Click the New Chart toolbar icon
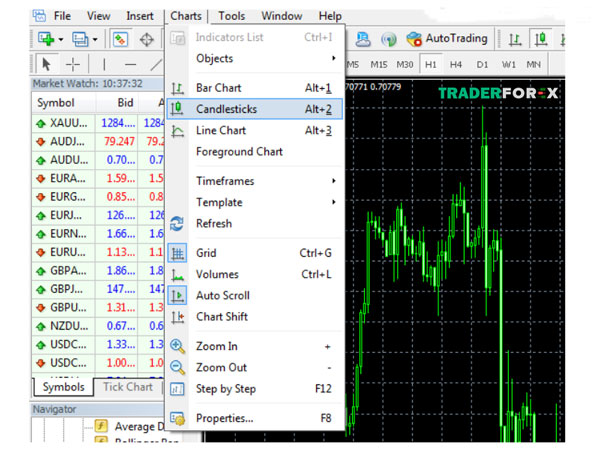 coord(46,39)
